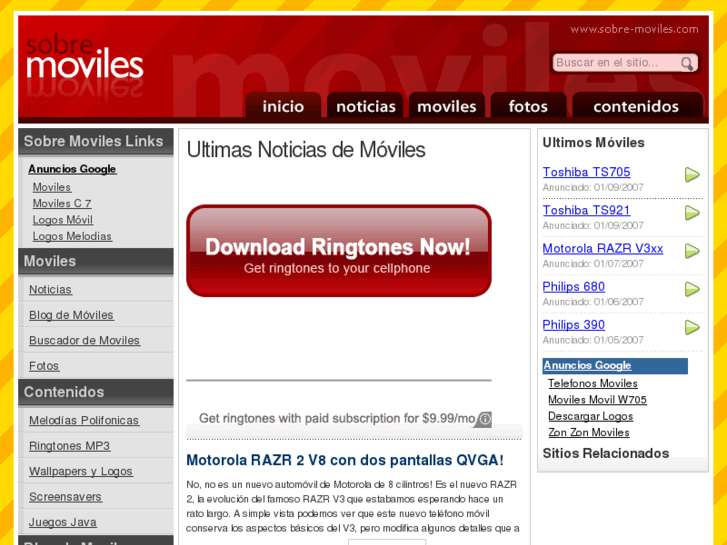Image resolution: width=727 pixels, height=545 pixels.
Task: Click the Download Ringtones Now banner
Action: [x=339, y=250]
